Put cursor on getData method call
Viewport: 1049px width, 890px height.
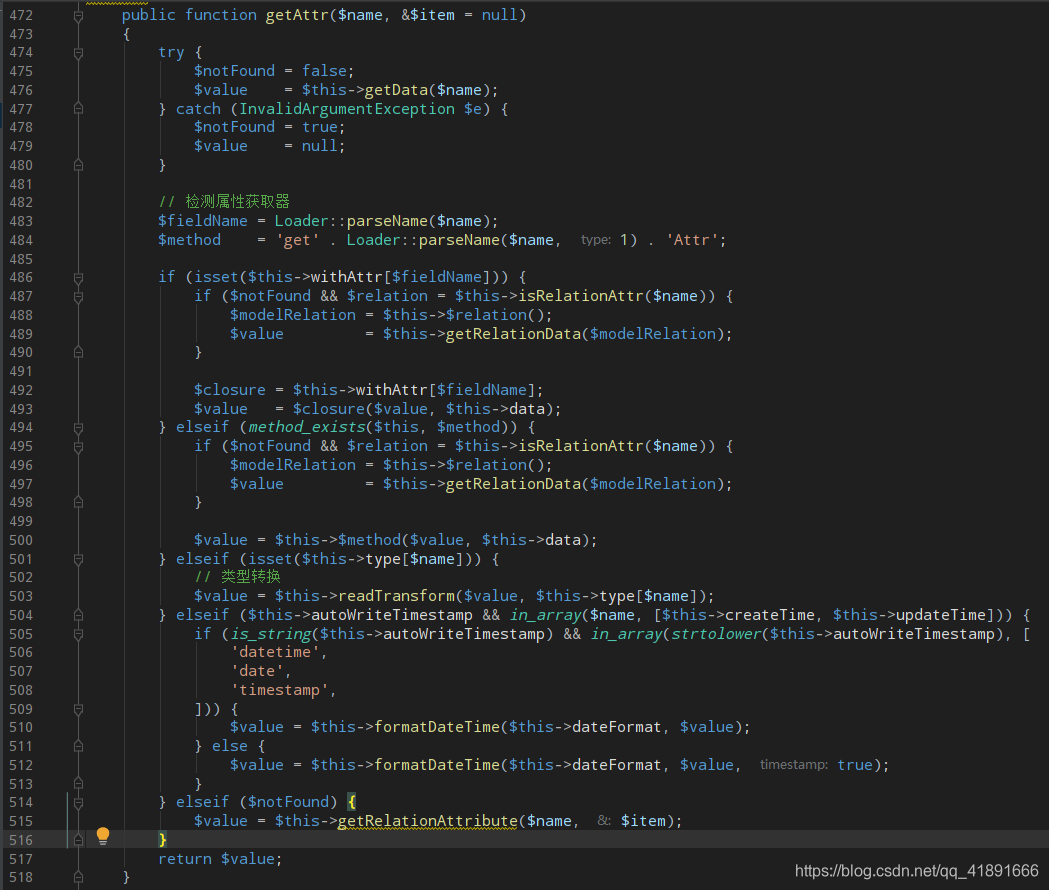[396, 90]
